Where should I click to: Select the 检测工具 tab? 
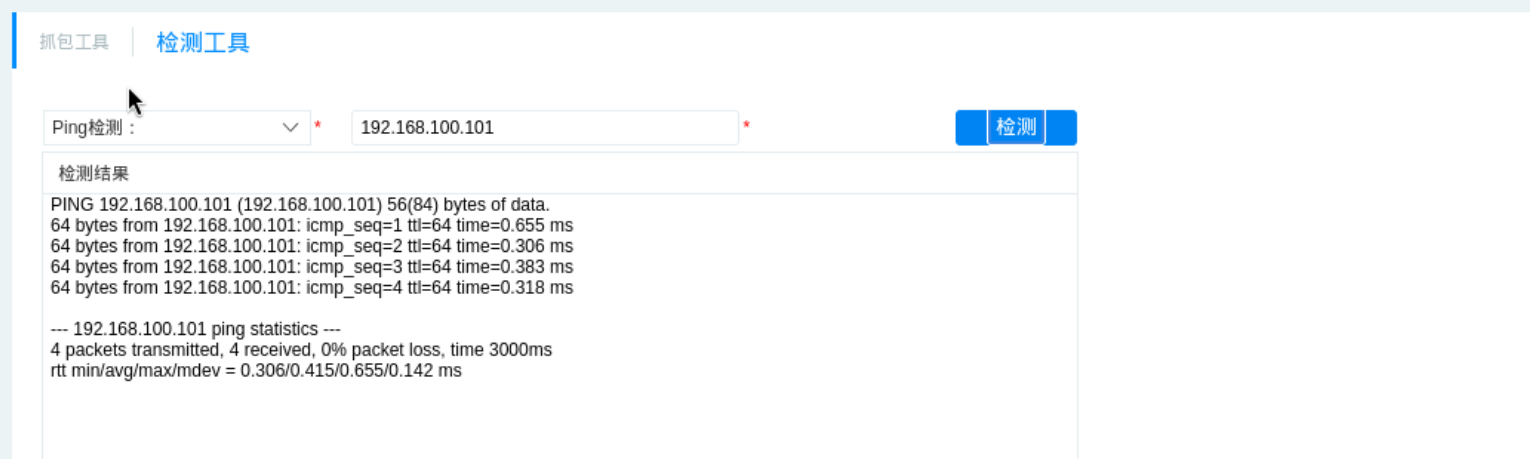pos(203,42)
